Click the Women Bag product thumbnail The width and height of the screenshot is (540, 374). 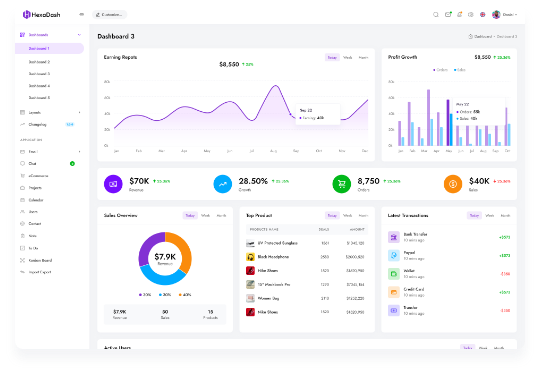point(250,298)
